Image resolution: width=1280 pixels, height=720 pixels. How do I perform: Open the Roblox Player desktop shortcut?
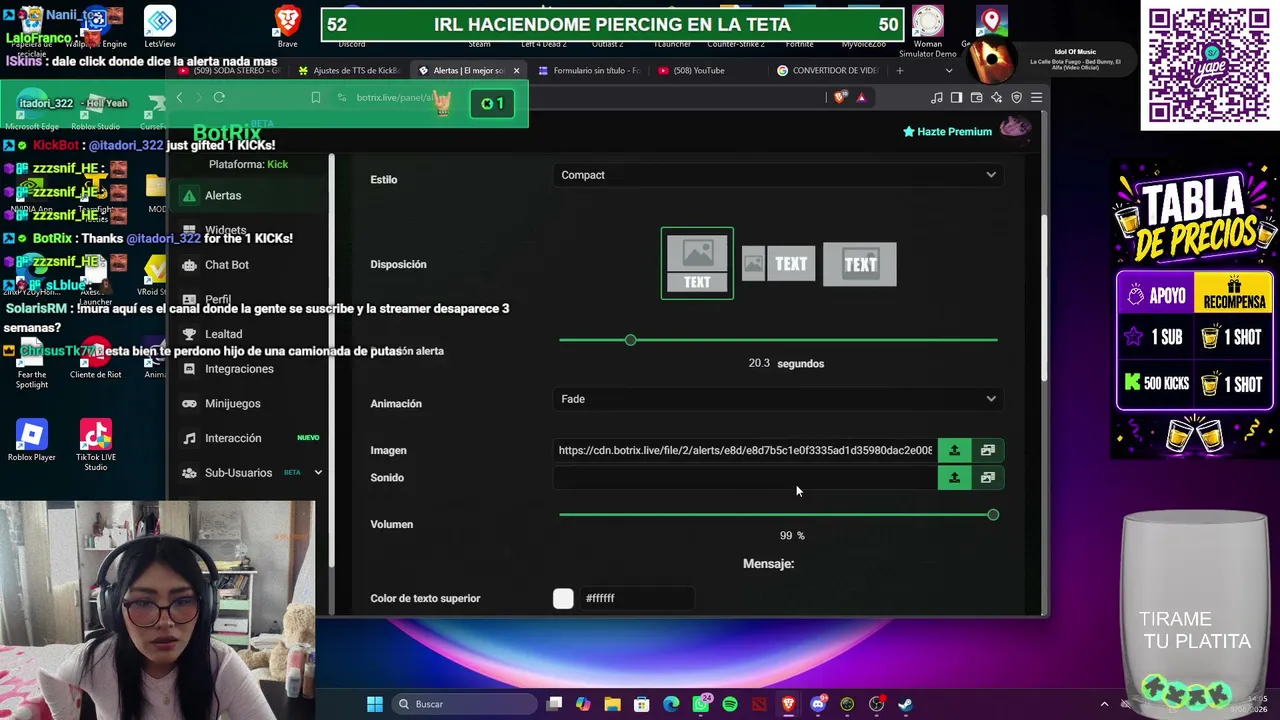(32, 441)
